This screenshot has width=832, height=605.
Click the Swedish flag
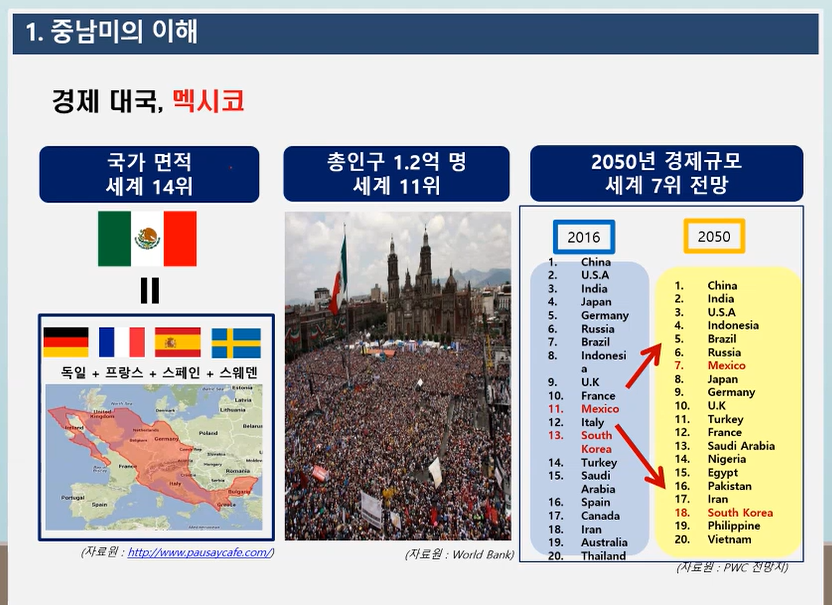pos(236,343)
